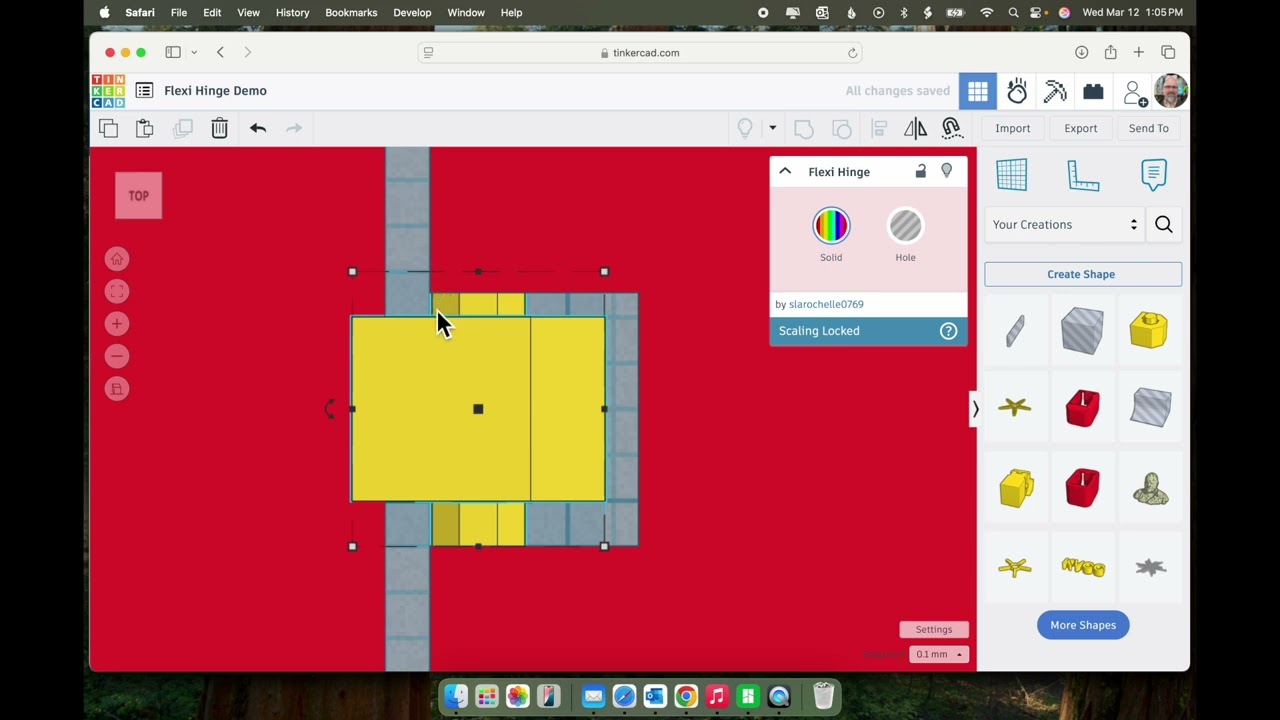1280x720 pixels.
Task: Invite collaborators with the add-person icon
Action: coord(1135,92)
